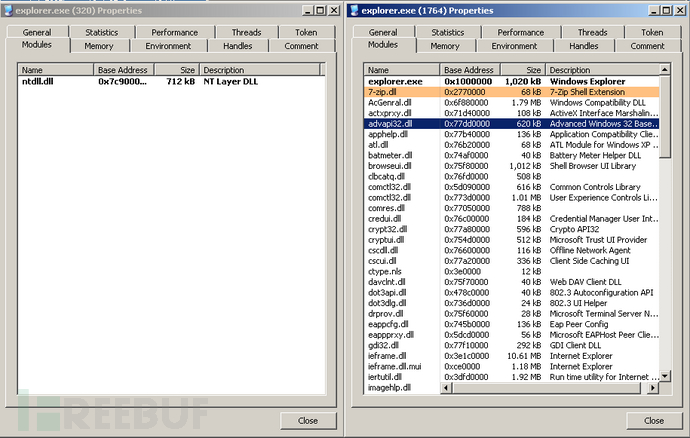Click Close button in explorer.exe (1764) window

[652, 420]
